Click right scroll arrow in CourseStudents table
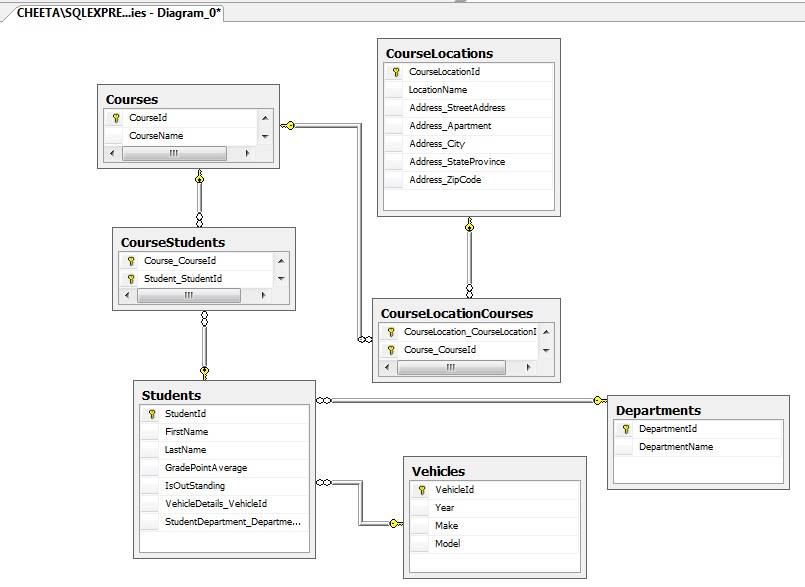Viewport: 805px width, 587px height. (263, 295)
